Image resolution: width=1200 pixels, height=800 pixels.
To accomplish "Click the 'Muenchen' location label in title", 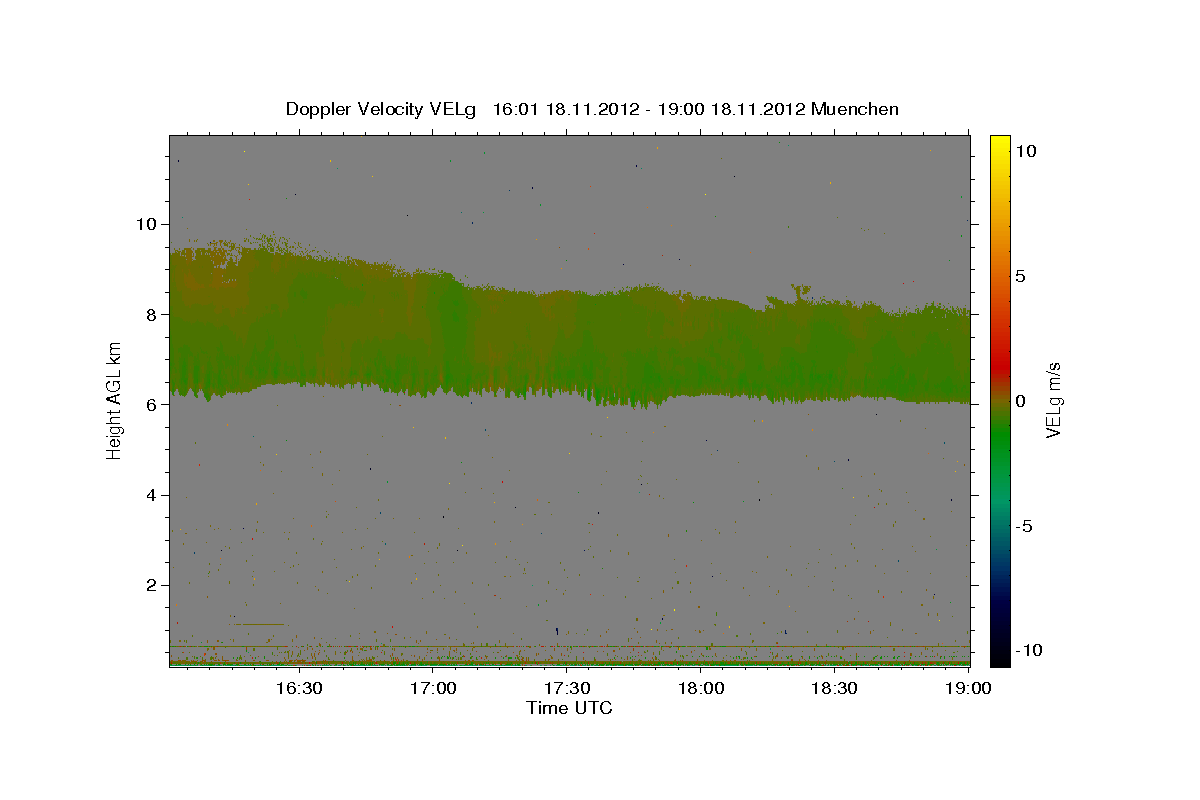I will pos(855,109).
